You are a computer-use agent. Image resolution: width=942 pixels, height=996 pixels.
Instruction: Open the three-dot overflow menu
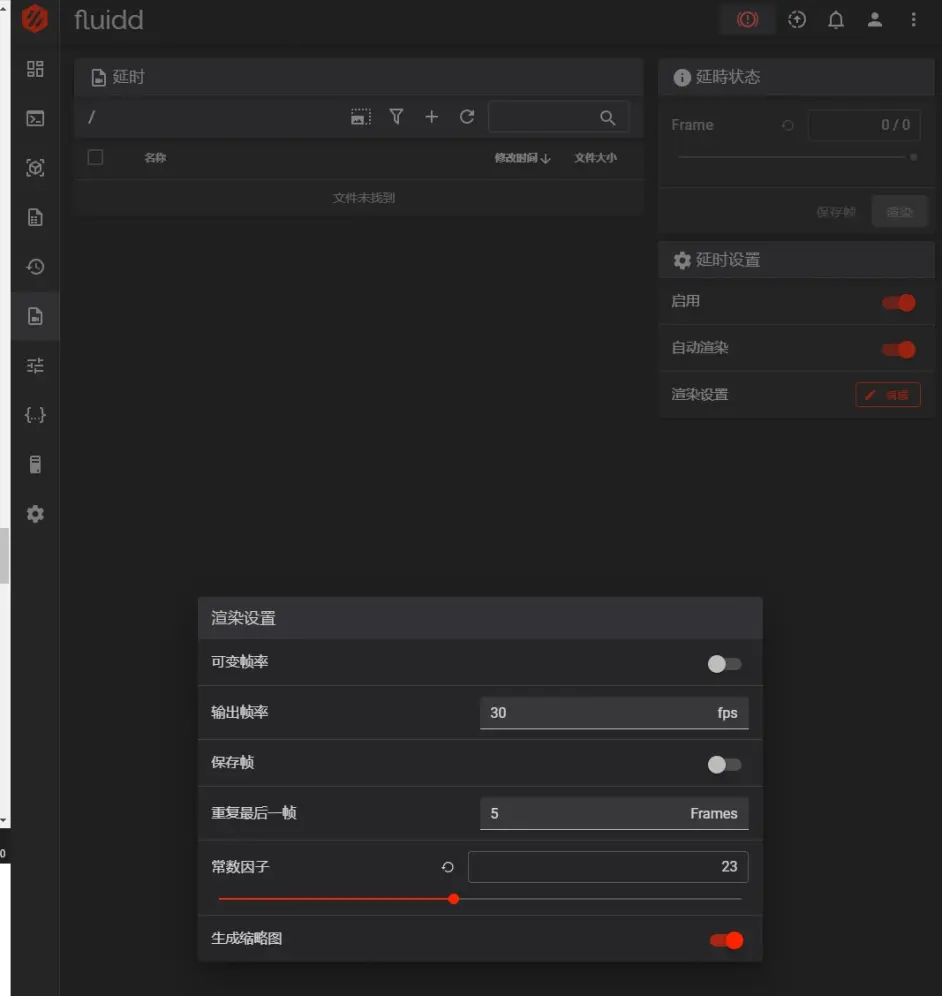pos(913,20)
